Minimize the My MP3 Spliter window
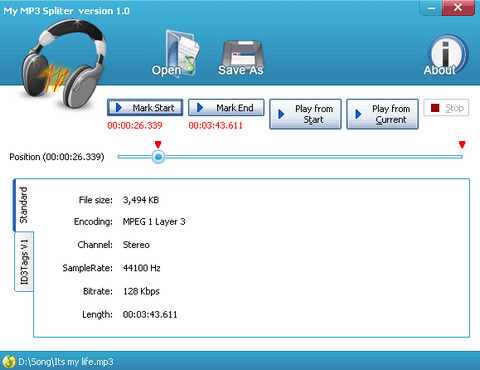Viewport: 480px width, 370px height. click(x=431, y=8)
